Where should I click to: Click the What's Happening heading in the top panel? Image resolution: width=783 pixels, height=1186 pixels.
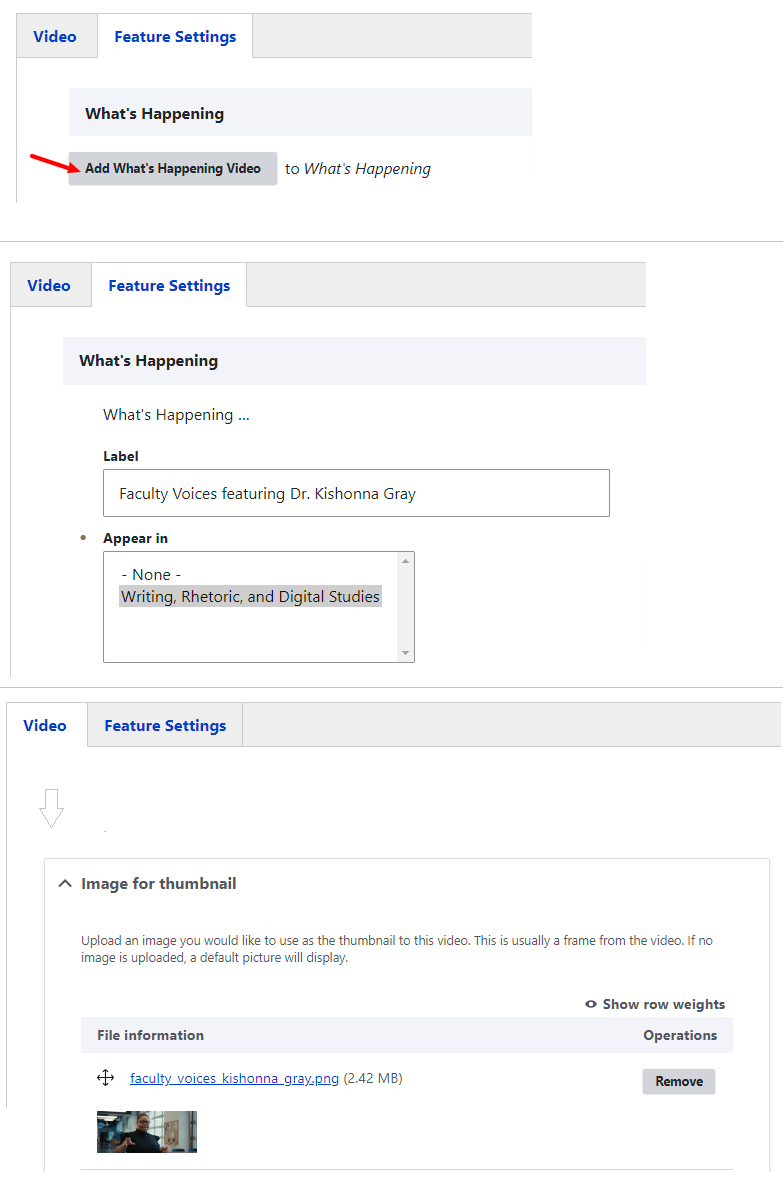pos(154,113)
